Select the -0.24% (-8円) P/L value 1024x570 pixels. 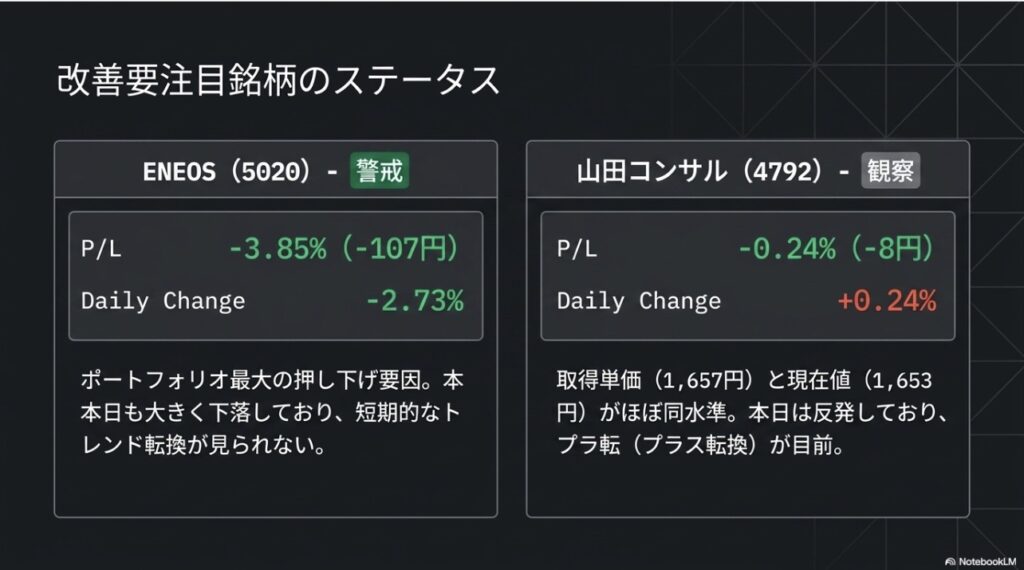coord(836,250)
